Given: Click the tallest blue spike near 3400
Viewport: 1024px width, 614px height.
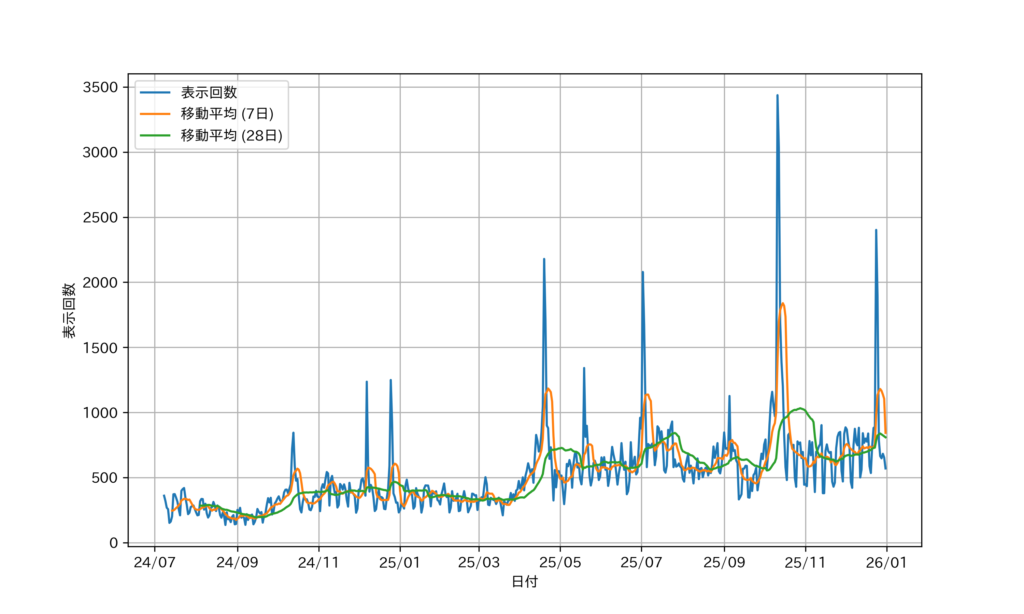Looking at the screenshot, I should tap(777, 96).
